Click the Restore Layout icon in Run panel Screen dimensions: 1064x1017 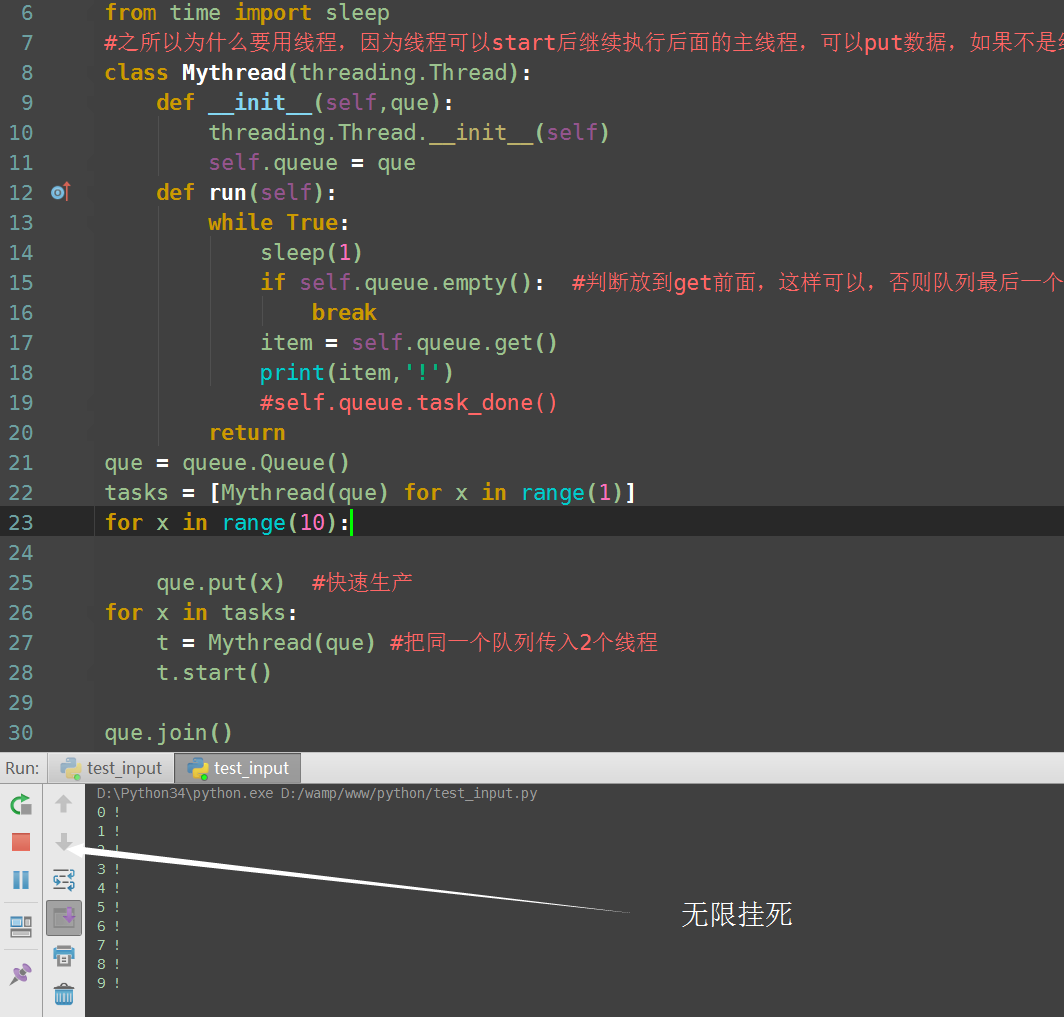tap(21, 926)
